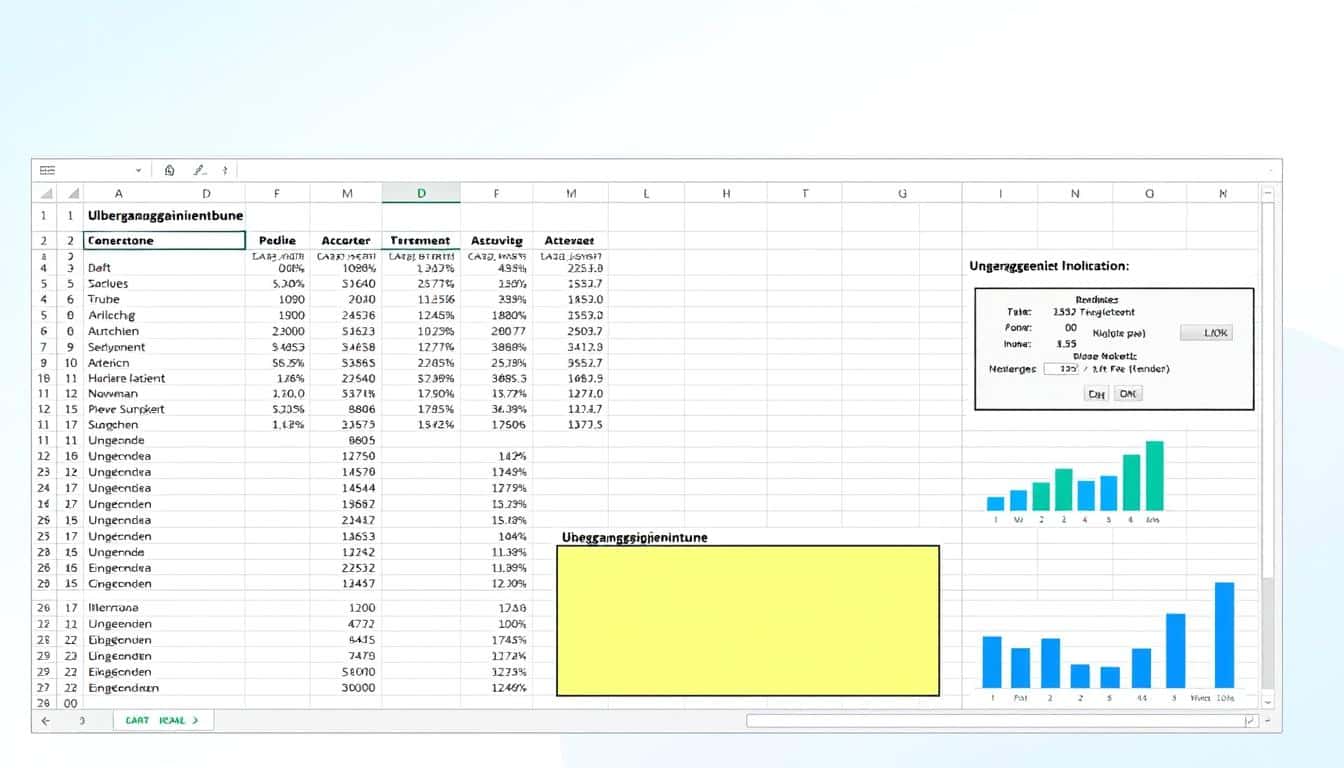
Task: Select the Nowman row label
Action: (x=111, y=394)
